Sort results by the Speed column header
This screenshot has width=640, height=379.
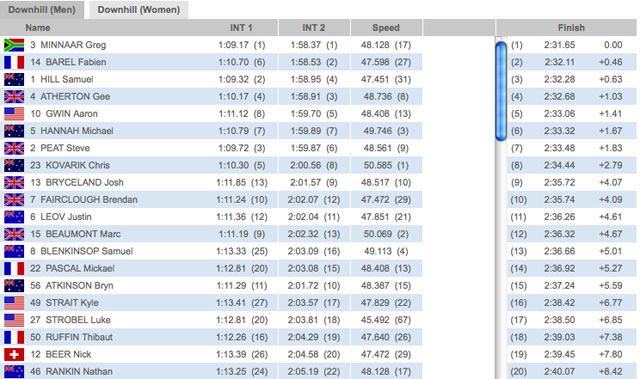(x=386, y=28)
